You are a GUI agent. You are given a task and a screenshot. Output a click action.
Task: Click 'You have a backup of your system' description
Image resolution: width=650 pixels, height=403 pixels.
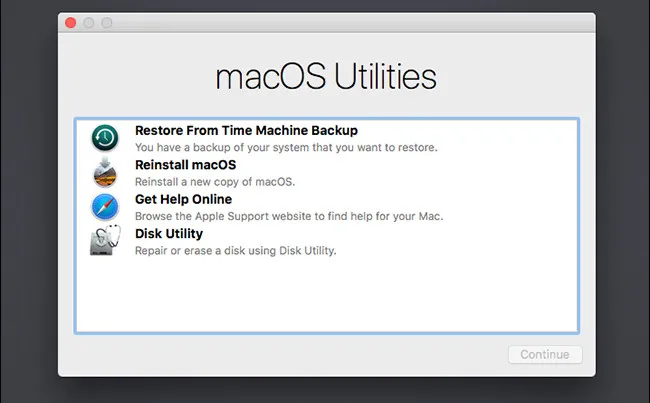pyautogui.click(x=285, y=147)
